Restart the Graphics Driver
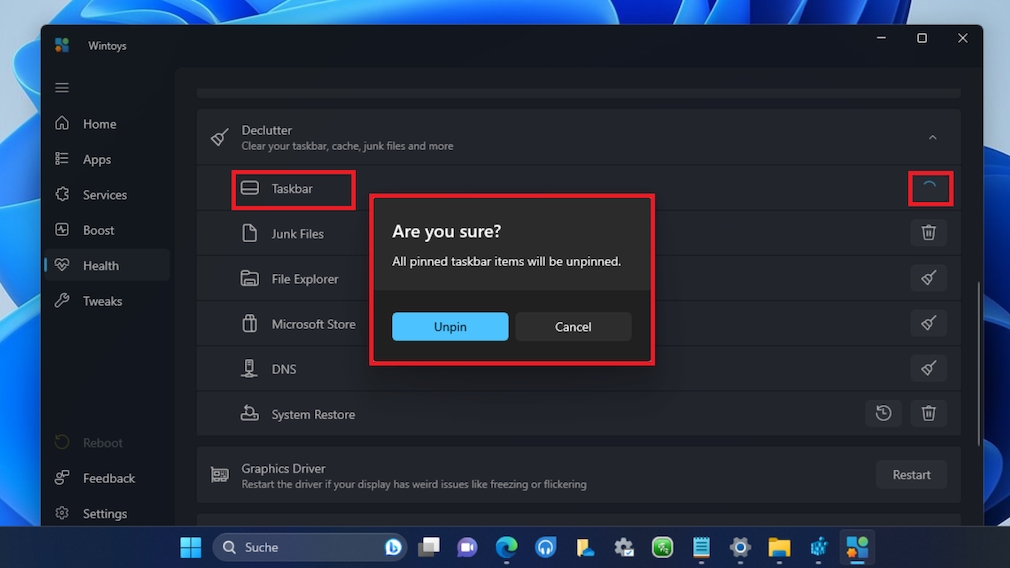This screenshot has width=1010, height=568. click(911, 475)
